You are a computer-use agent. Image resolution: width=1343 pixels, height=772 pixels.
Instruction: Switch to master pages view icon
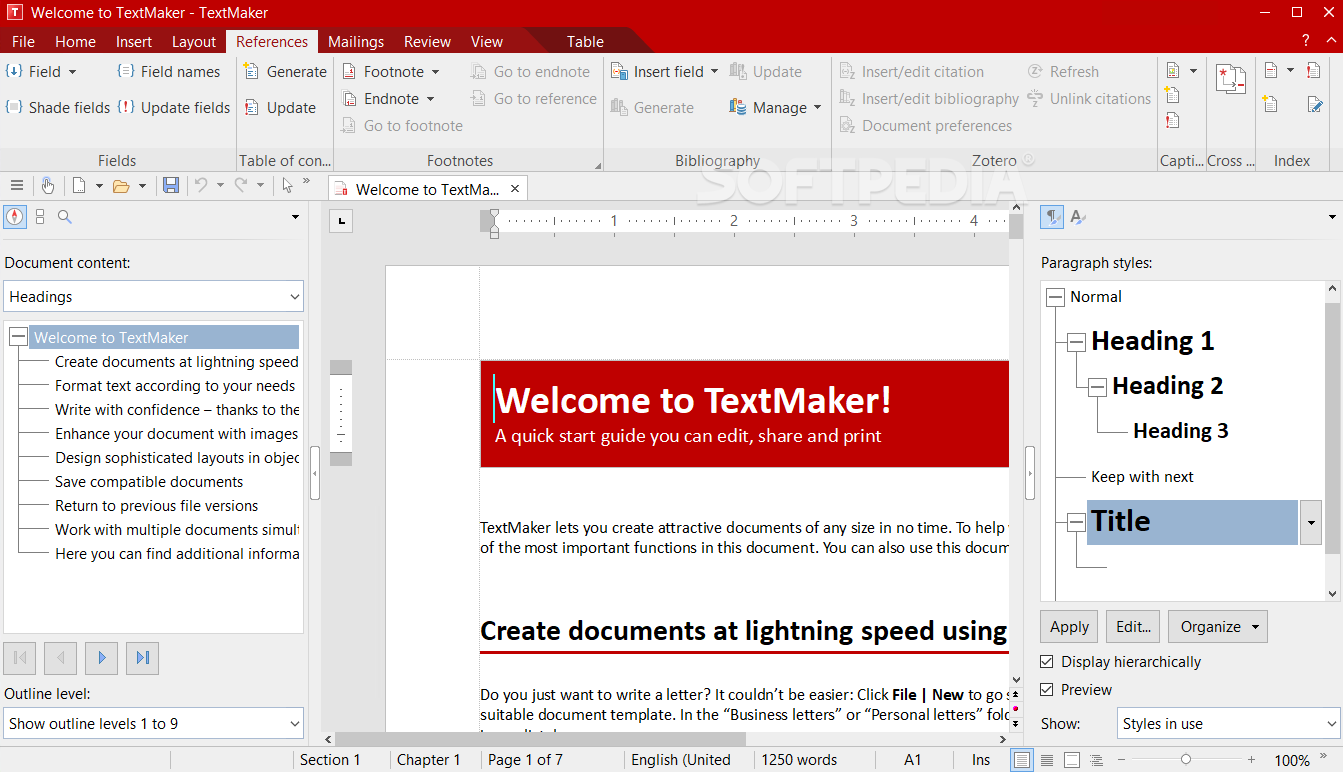tap(1072, 760)
